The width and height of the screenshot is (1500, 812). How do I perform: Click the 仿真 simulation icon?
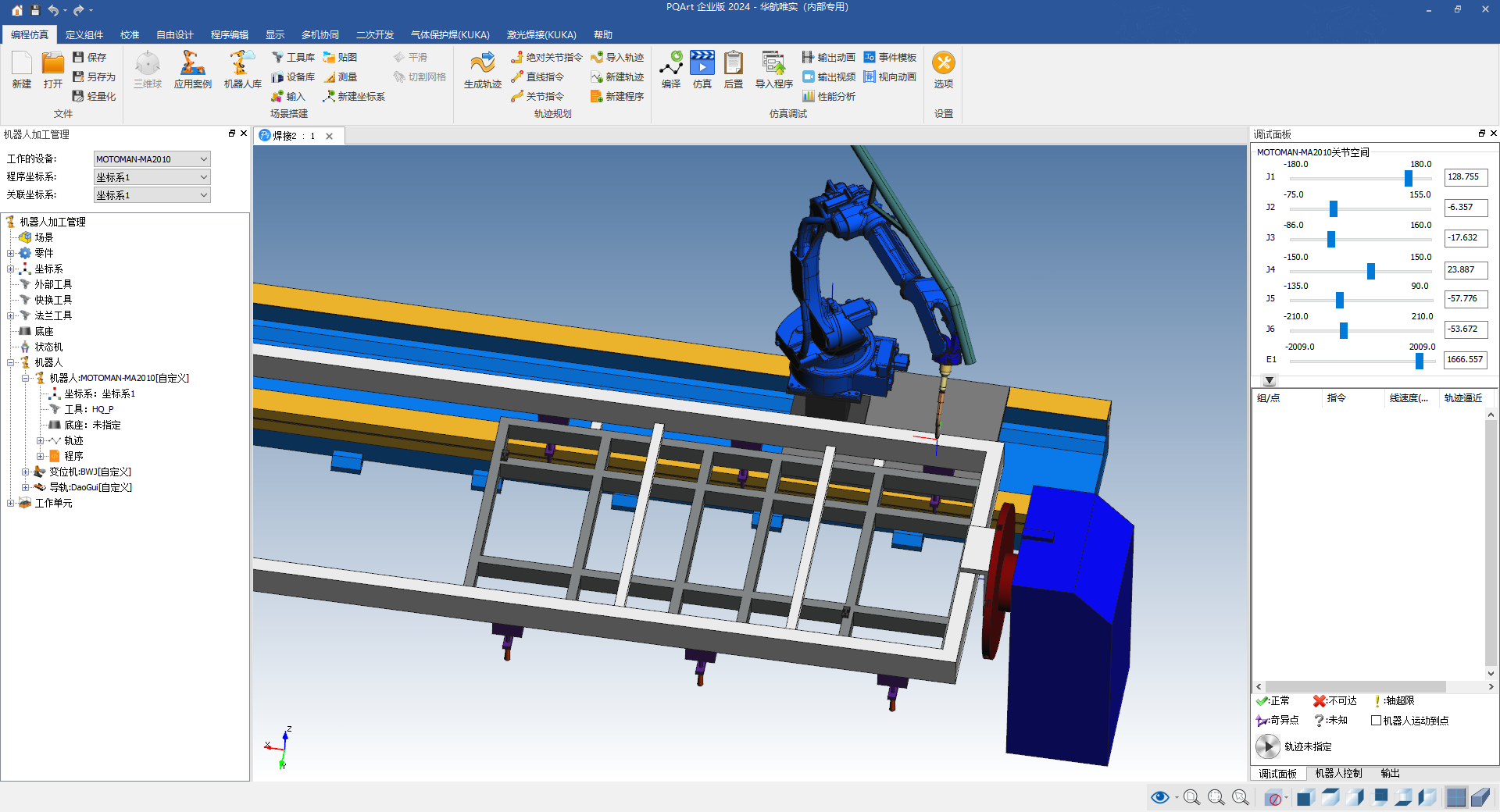pyautogui.click(x=702, y=69)
